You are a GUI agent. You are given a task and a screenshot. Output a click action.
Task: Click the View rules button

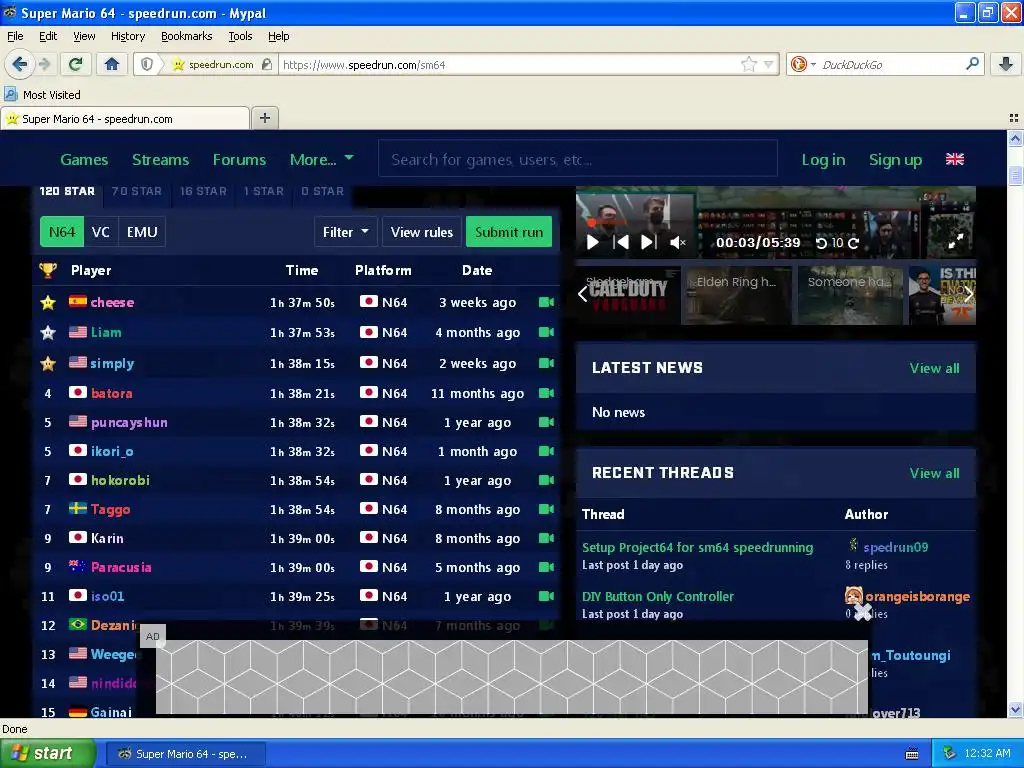tap(421, 232)
